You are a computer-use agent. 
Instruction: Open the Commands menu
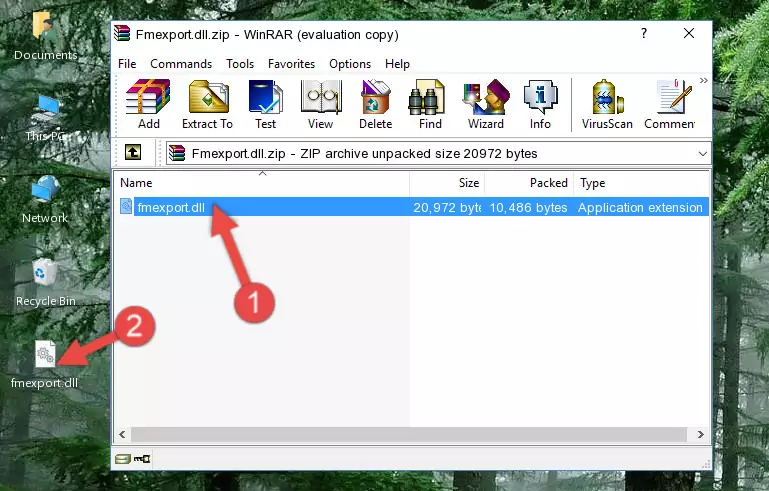coord(181,64)
